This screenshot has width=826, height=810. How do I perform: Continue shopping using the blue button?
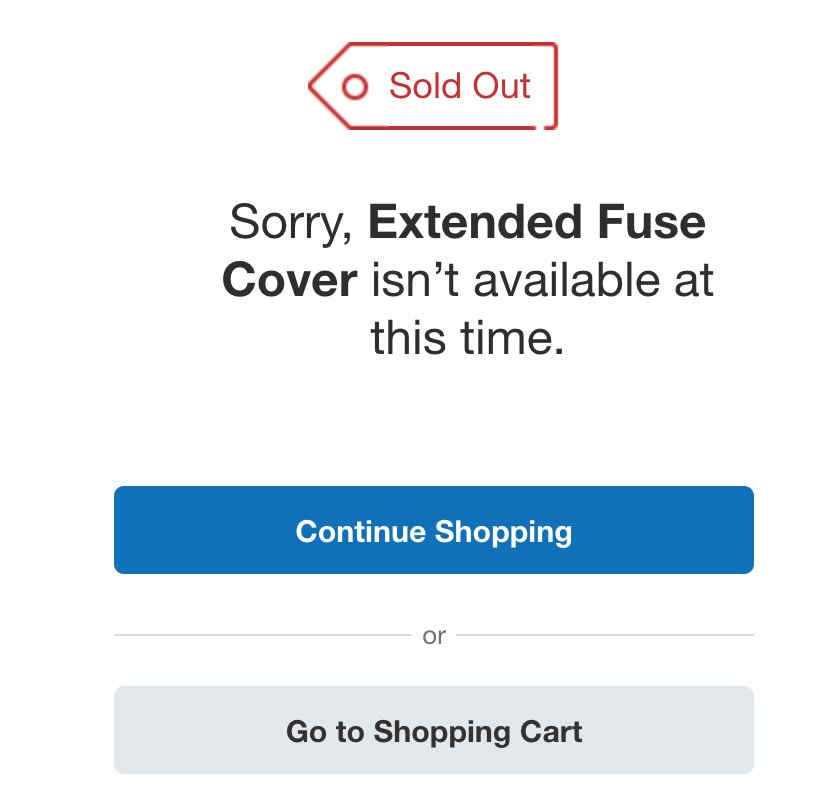click(434, 530)
